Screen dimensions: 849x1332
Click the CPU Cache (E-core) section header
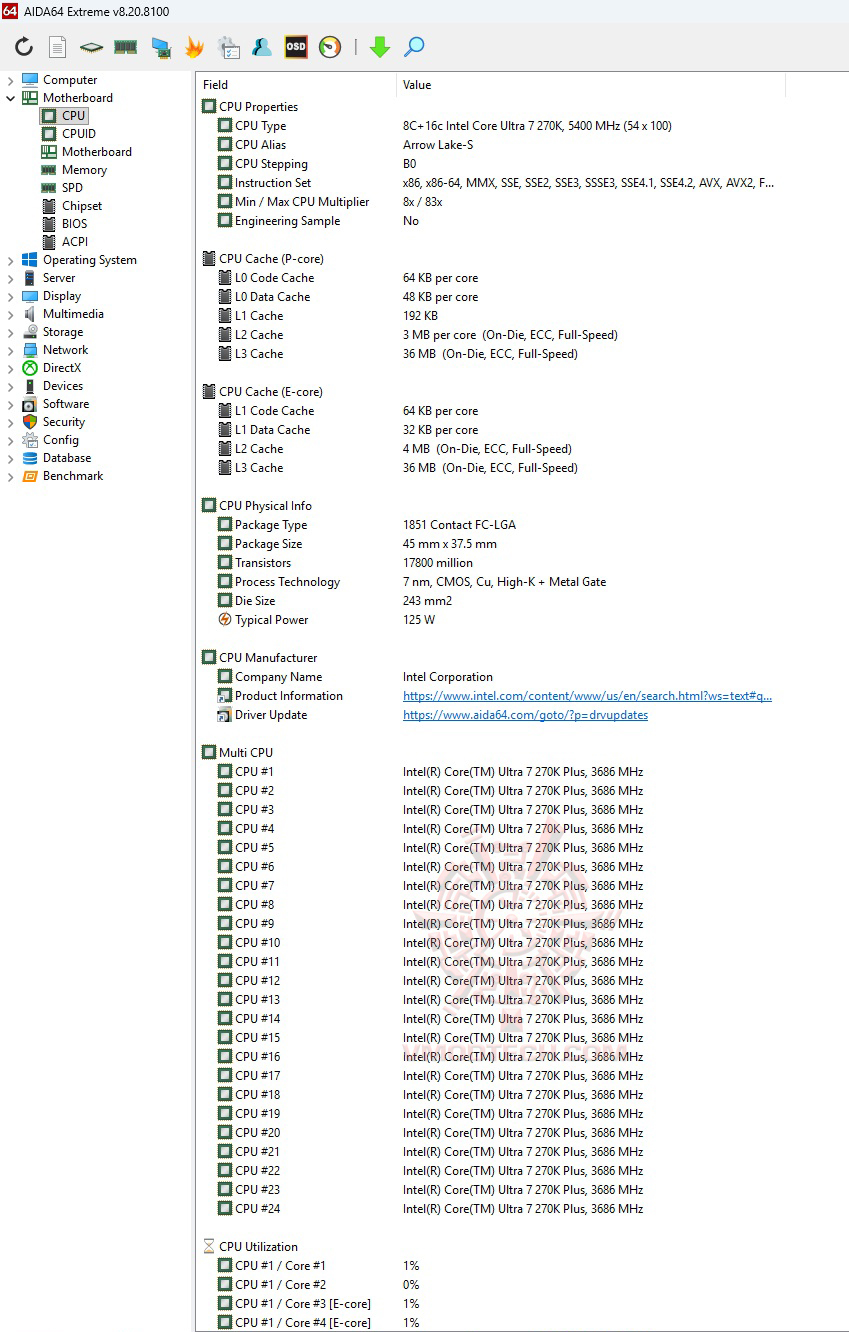(x=262, y=392)
